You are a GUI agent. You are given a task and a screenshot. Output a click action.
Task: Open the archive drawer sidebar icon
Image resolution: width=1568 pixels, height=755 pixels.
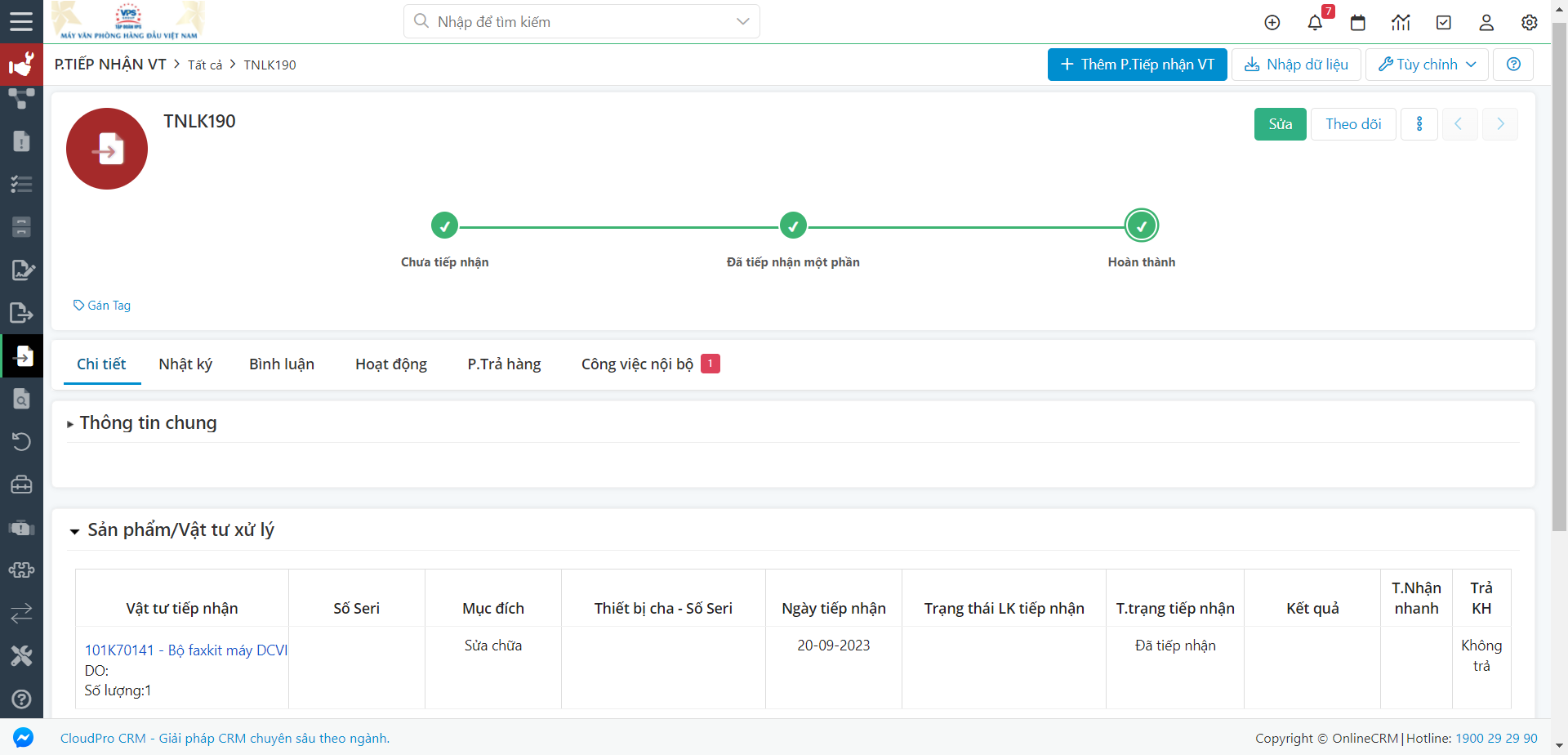click(21, 227)
